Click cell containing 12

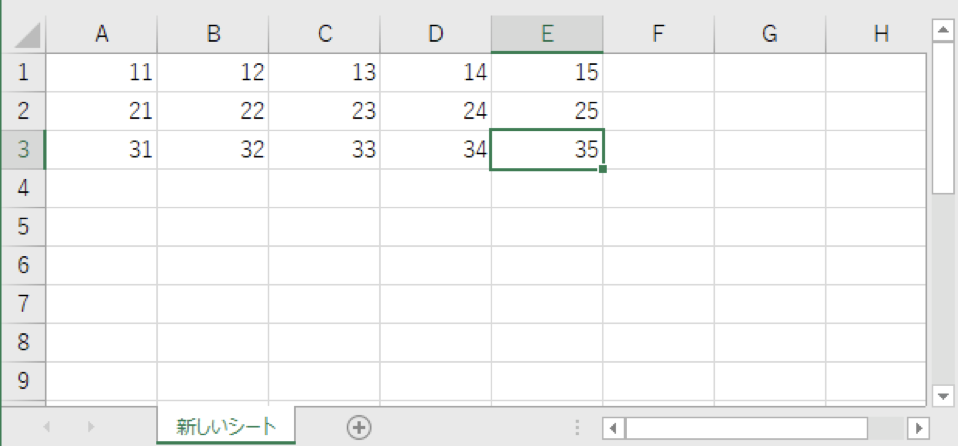click(213, 73)
